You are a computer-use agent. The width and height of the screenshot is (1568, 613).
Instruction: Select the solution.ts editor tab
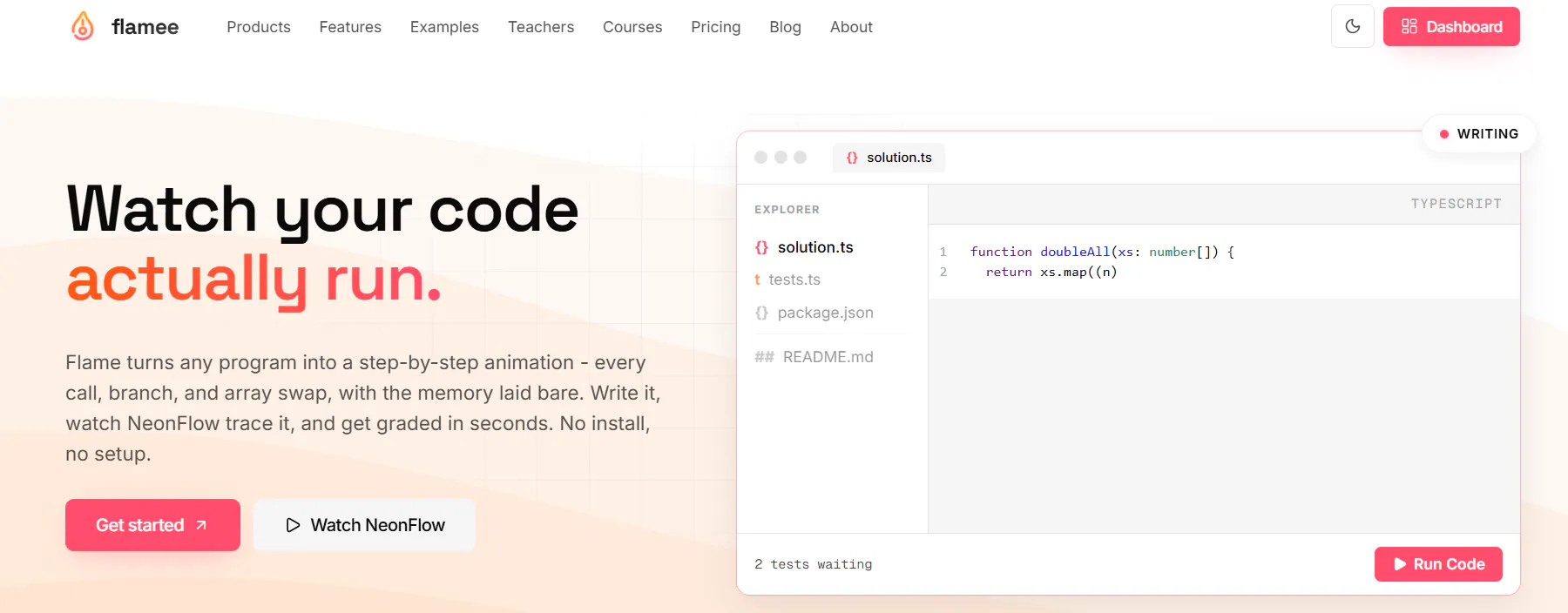click(x=889, y=158)
